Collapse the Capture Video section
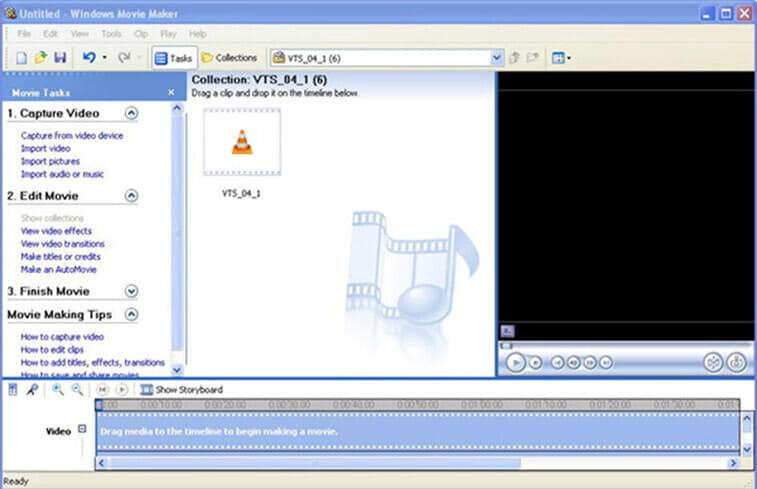Image resolution: width=757 pixels, height=489 pixels. pos(131,113)
